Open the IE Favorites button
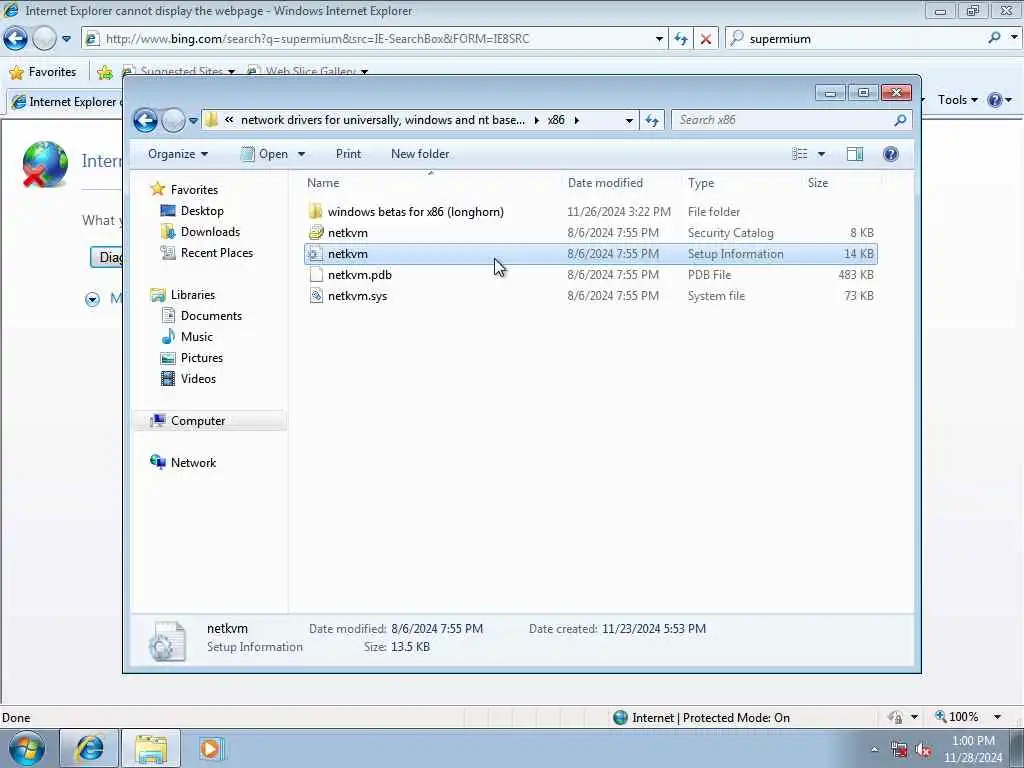Image resolution: width=1024 pixels, height=768 pixels. point(43,72)
